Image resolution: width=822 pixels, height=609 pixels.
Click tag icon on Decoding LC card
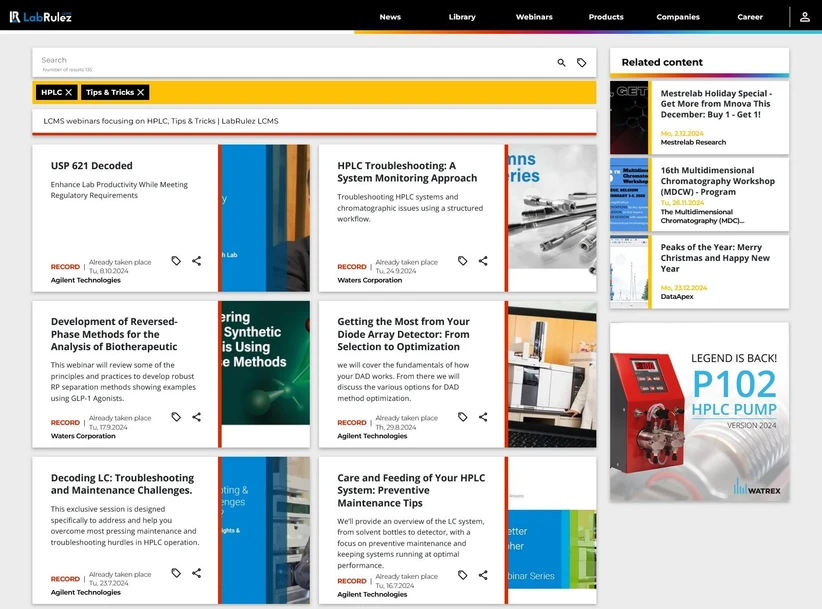[176, 573]
